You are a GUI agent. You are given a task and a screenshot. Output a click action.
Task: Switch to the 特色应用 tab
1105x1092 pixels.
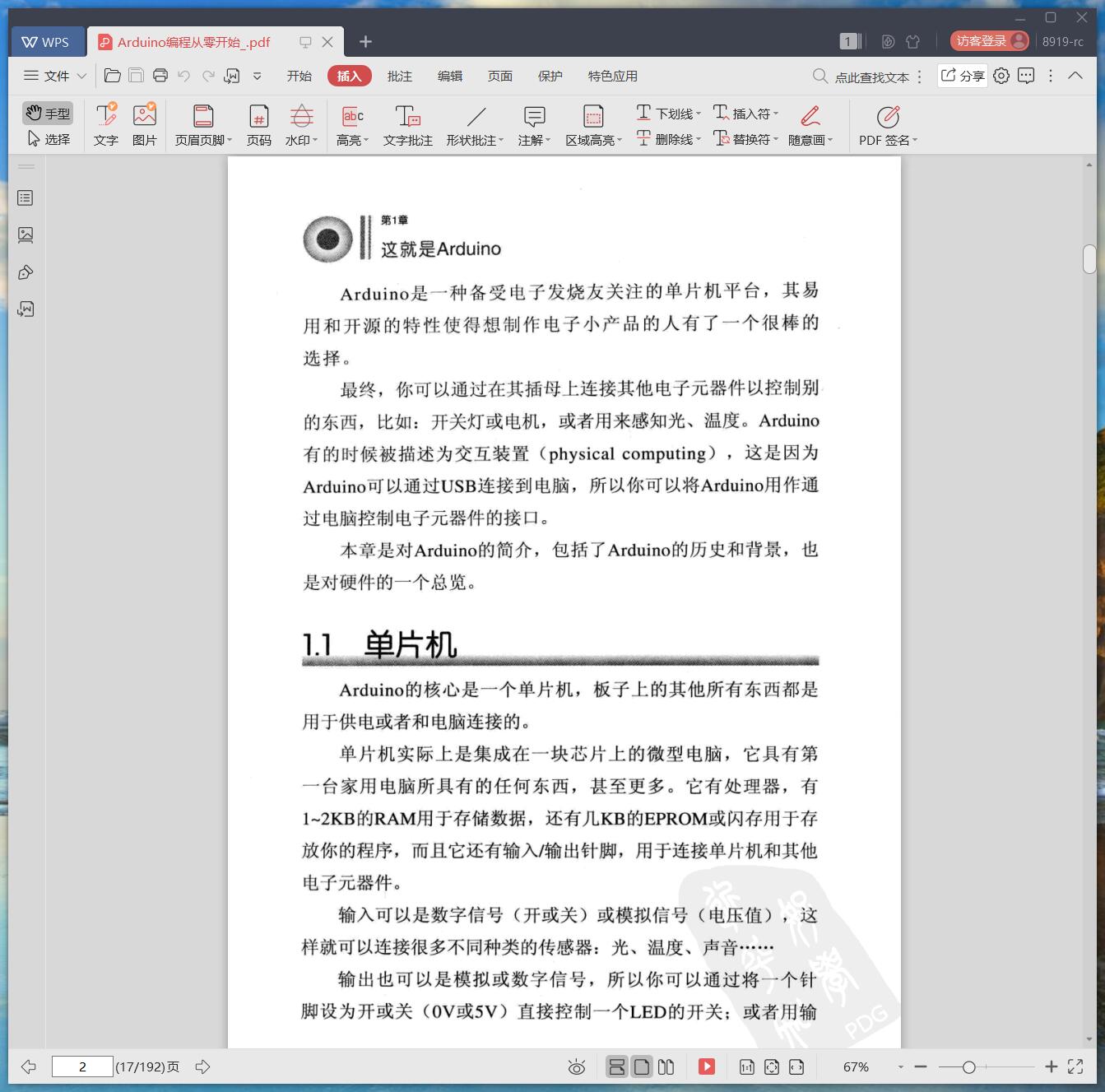(613, 76)
